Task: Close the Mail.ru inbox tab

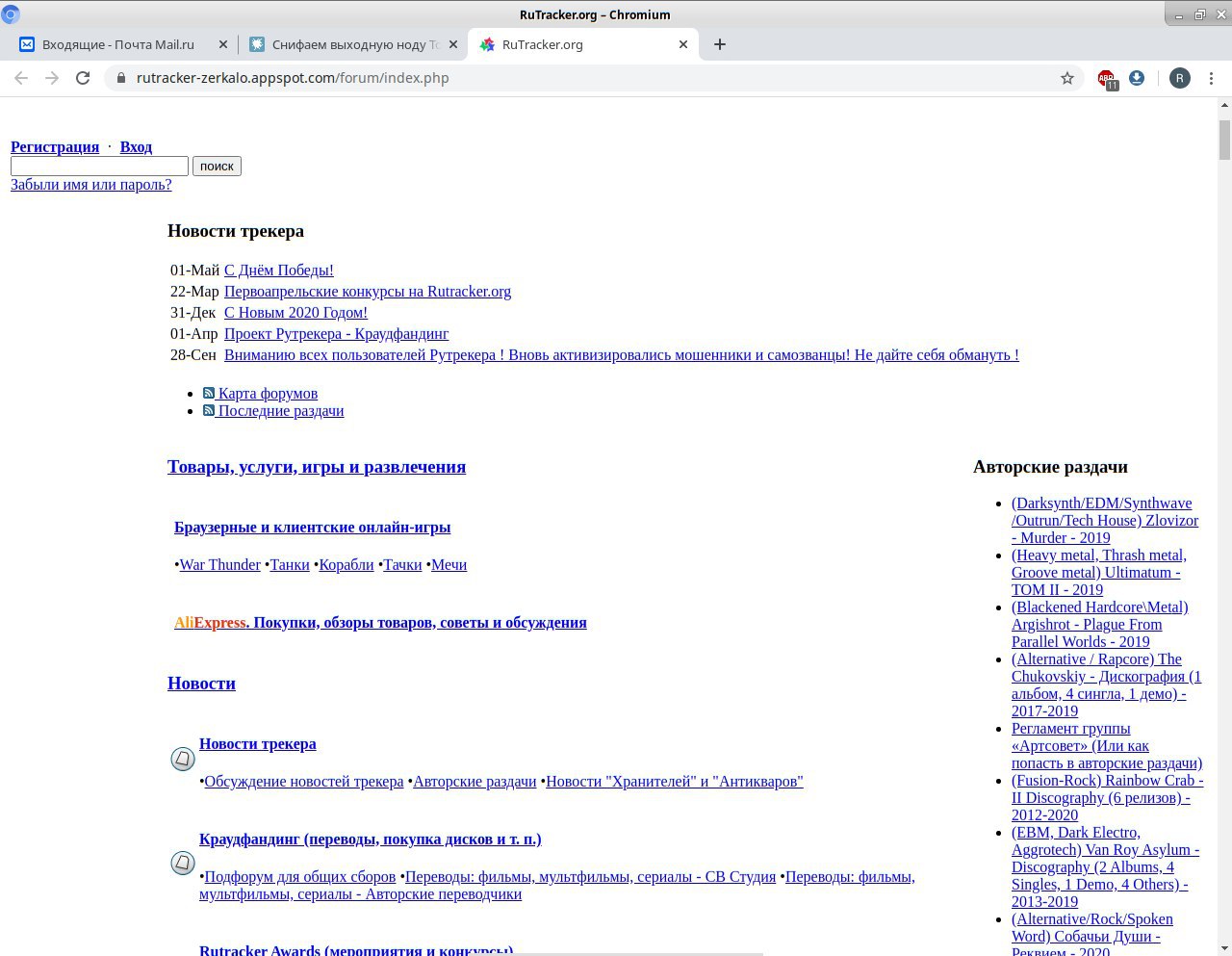Action: (223, 44)
